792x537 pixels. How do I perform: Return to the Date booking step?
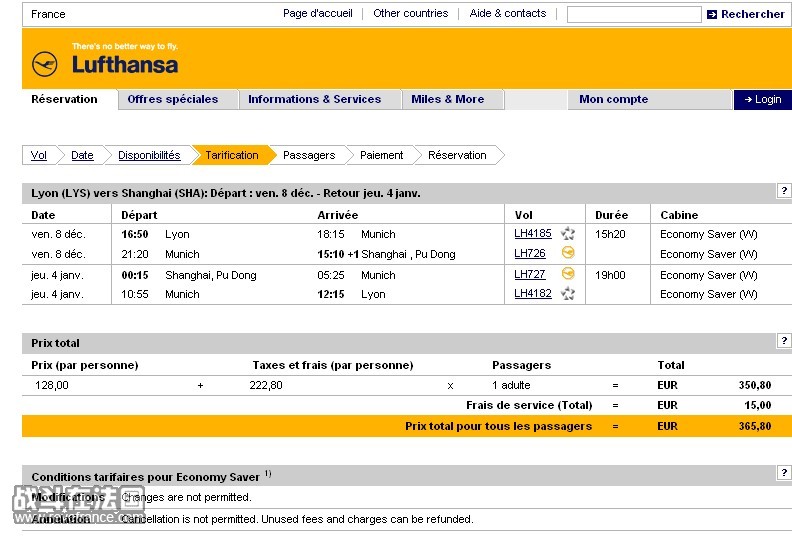(x=82, y=155)
